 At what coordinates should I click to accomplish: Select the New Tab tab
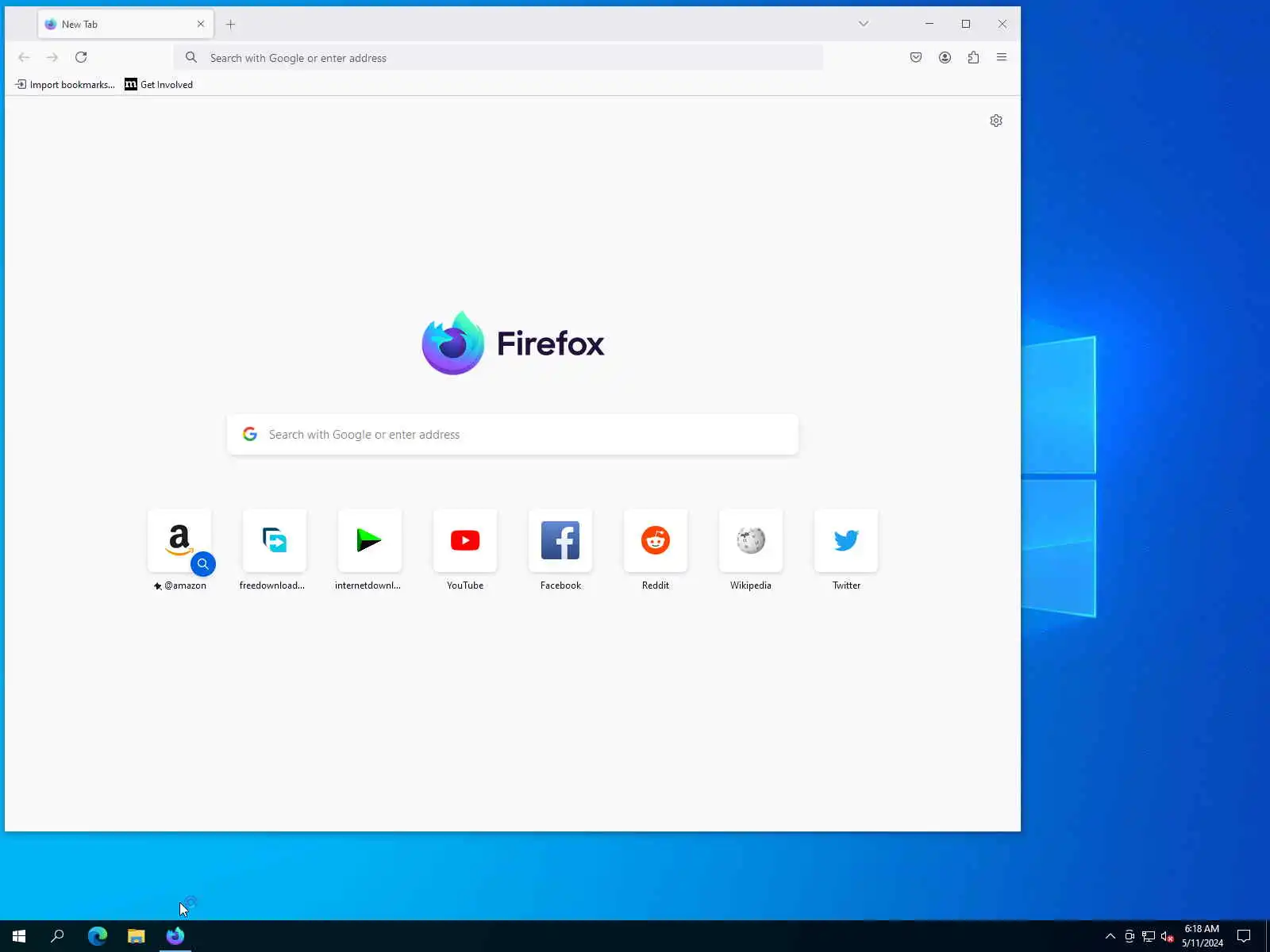tap(125, 24)
